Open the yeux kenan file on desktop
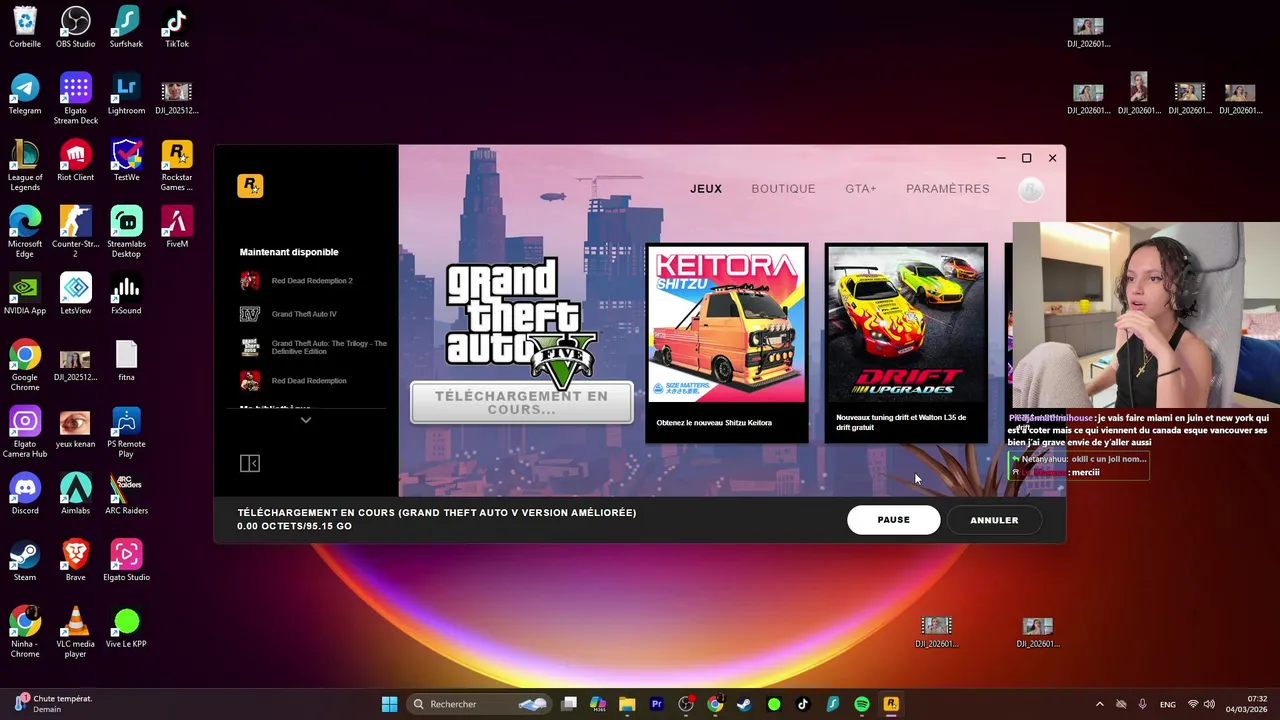The width and height of the screenshot is (1280, 720). tap(76, 427)
